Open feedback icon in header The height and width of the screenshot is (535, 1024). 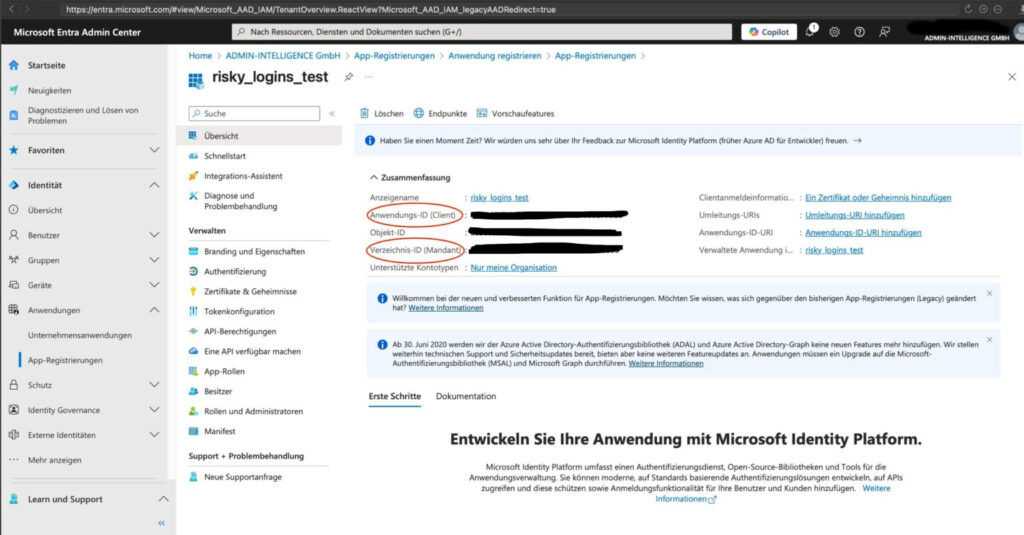pos(884,32)
